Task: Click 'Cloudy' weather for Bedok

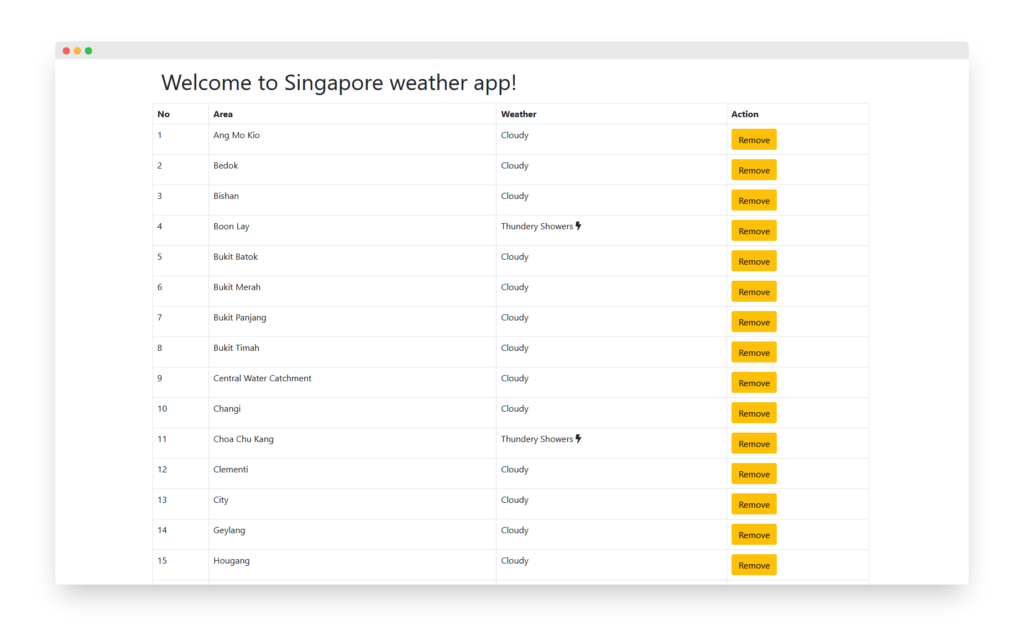Action: pyautogui.click(x=515, y=166)
